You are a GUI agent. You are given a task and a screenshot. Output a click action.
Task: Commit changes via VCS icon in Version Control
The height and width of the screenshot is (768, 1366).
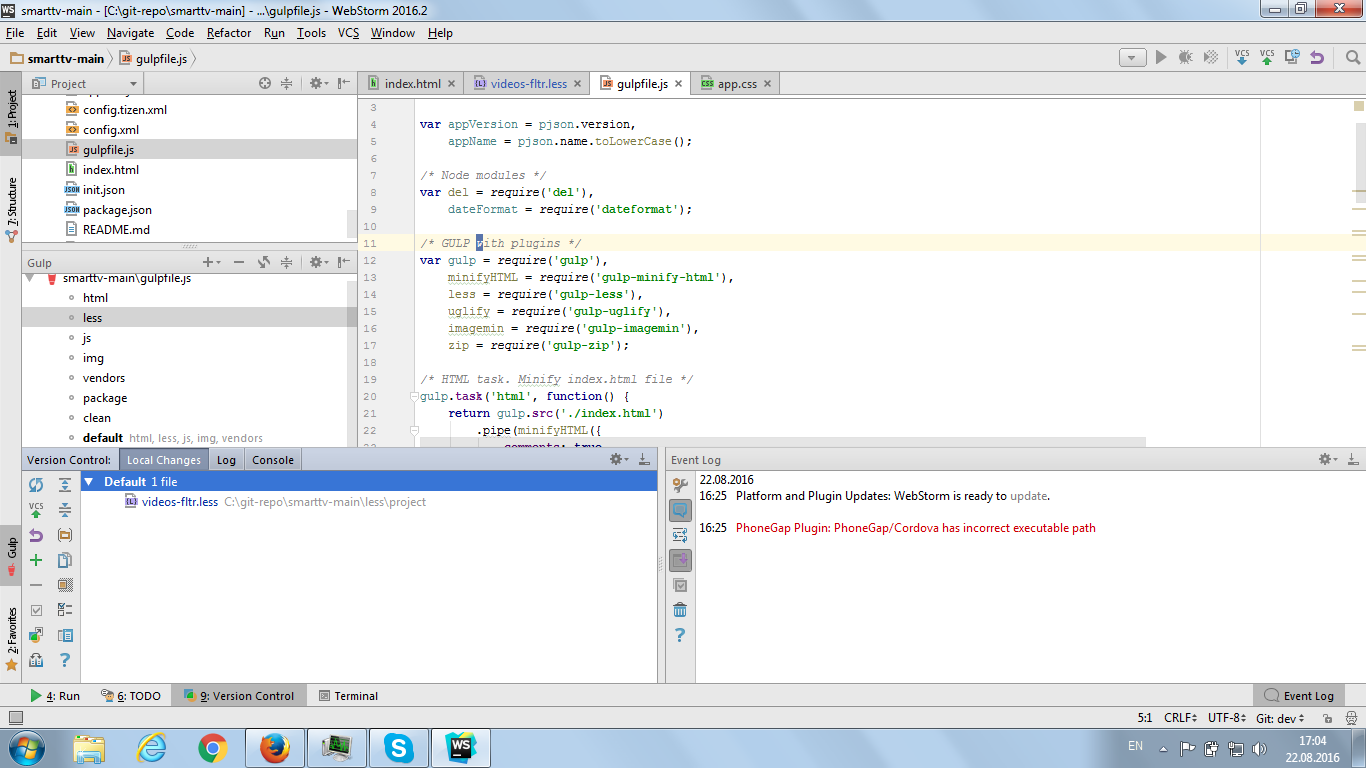coord(36,510)
